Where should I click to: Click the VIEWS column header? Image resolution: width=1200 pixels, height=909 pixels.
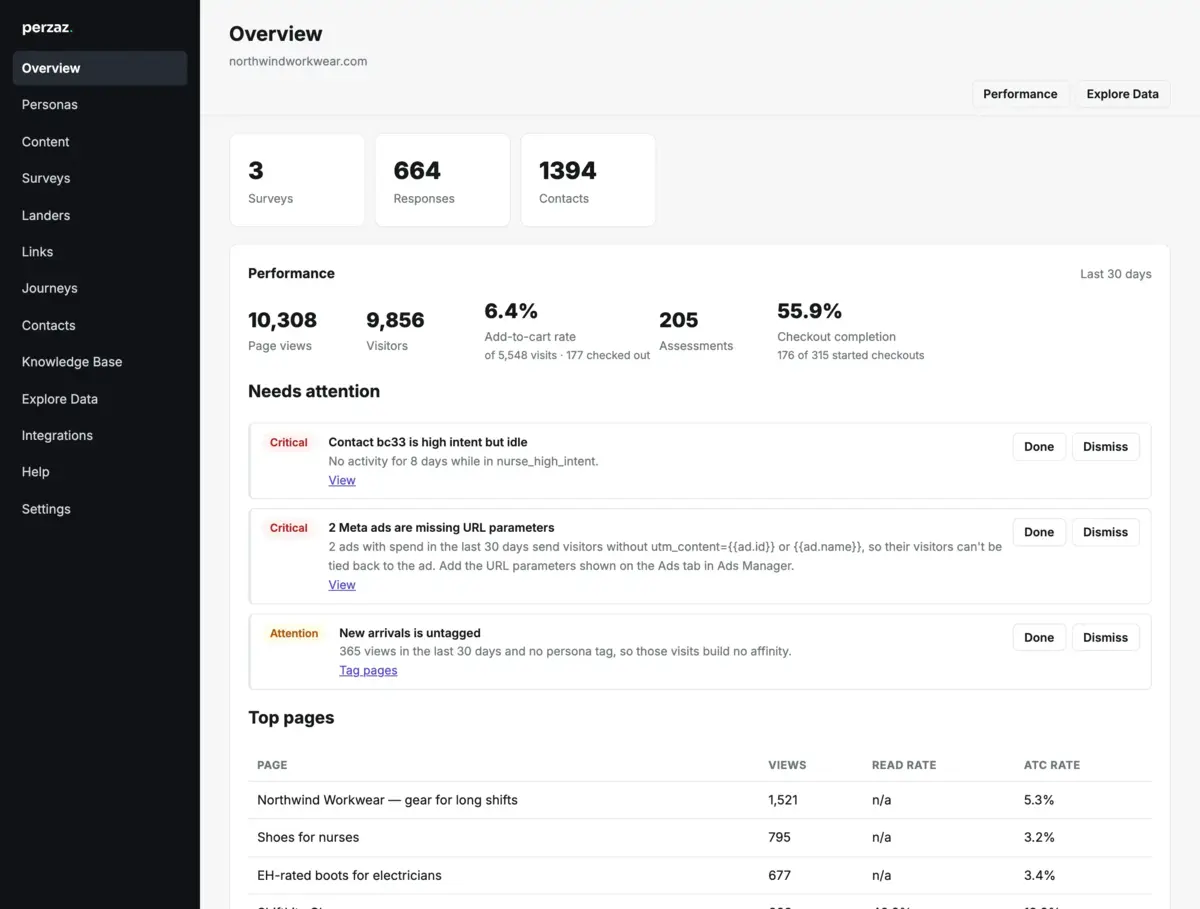coord(787,765)
